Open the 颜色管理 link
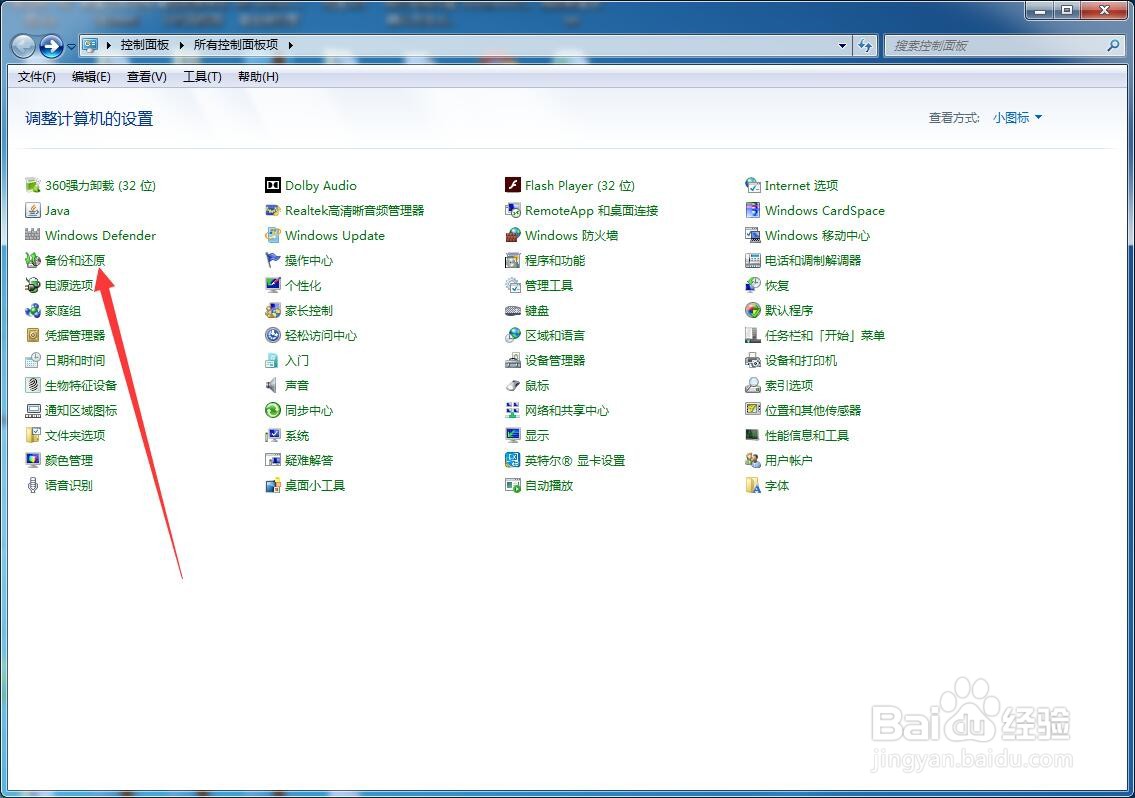The width and height of the screenshot is (1135, 798). pos(69,461)
